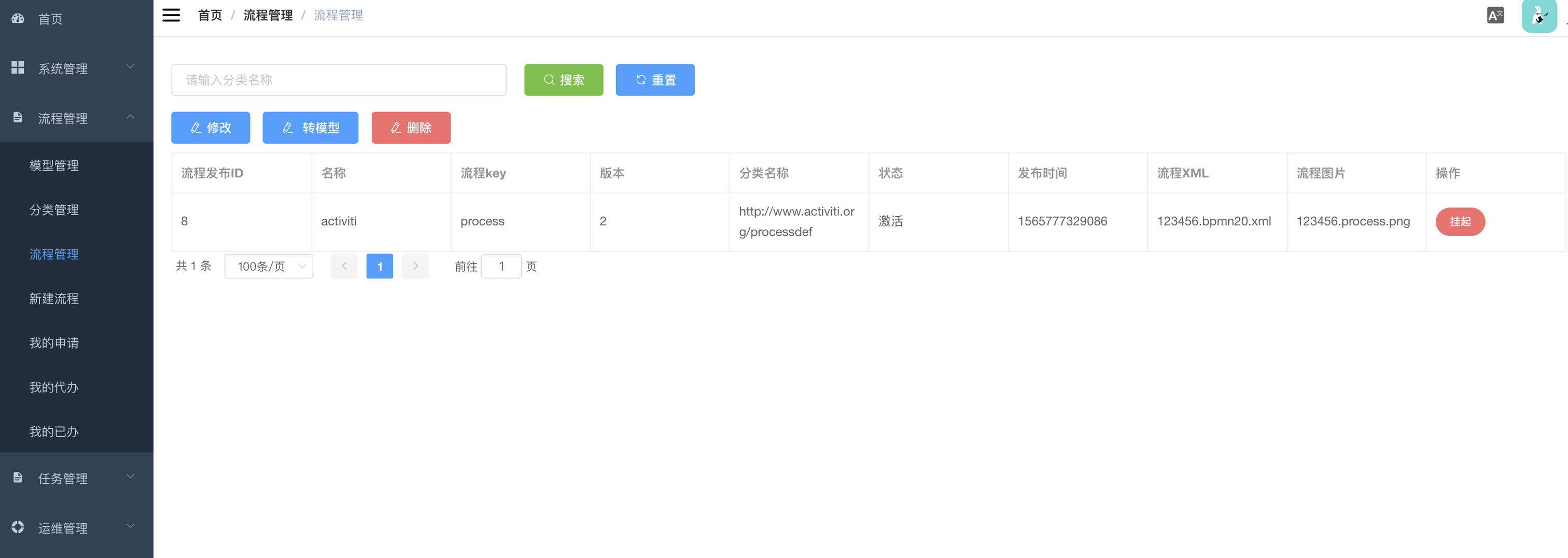Click the 首页 breadcrumb link
Screen dimensions: 1568x558
210,15
